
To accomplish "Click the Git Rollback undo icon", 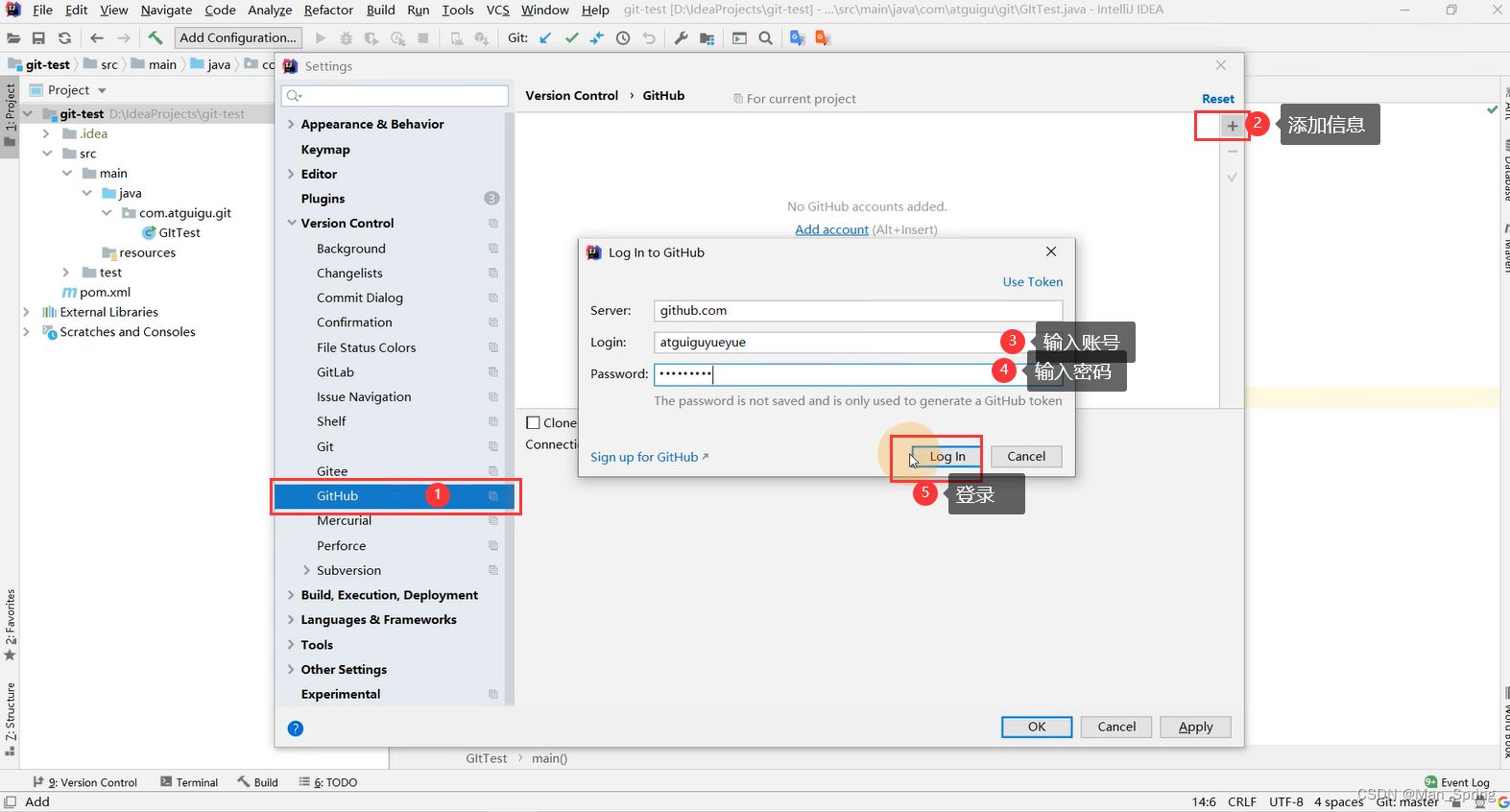I will [649, 38].
